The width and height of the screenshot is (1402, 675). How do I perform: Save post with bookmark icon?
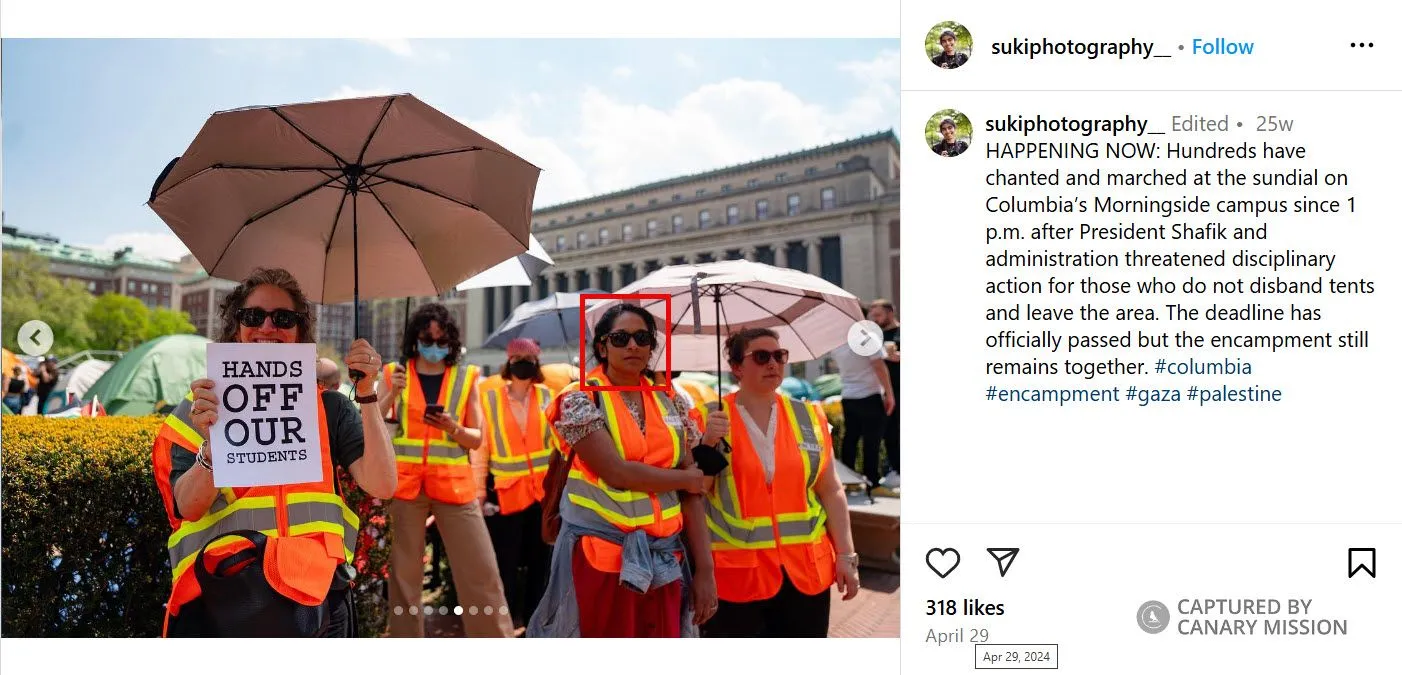click(1361, 563)
